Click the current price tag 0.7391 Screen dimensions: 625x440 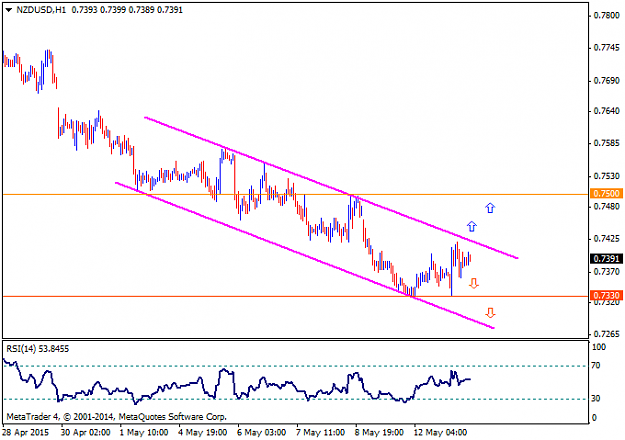point(607,259)
